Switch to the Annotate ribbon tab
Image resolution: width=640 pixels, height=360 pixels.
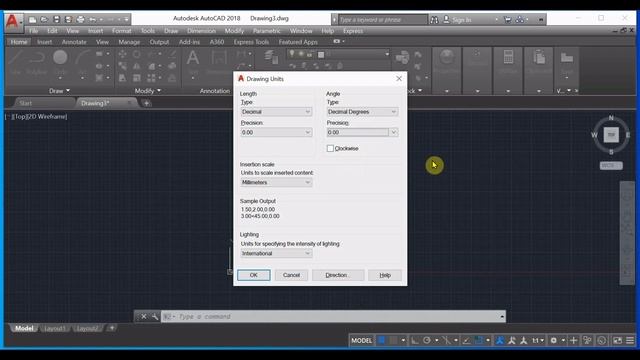coord(74,42)
